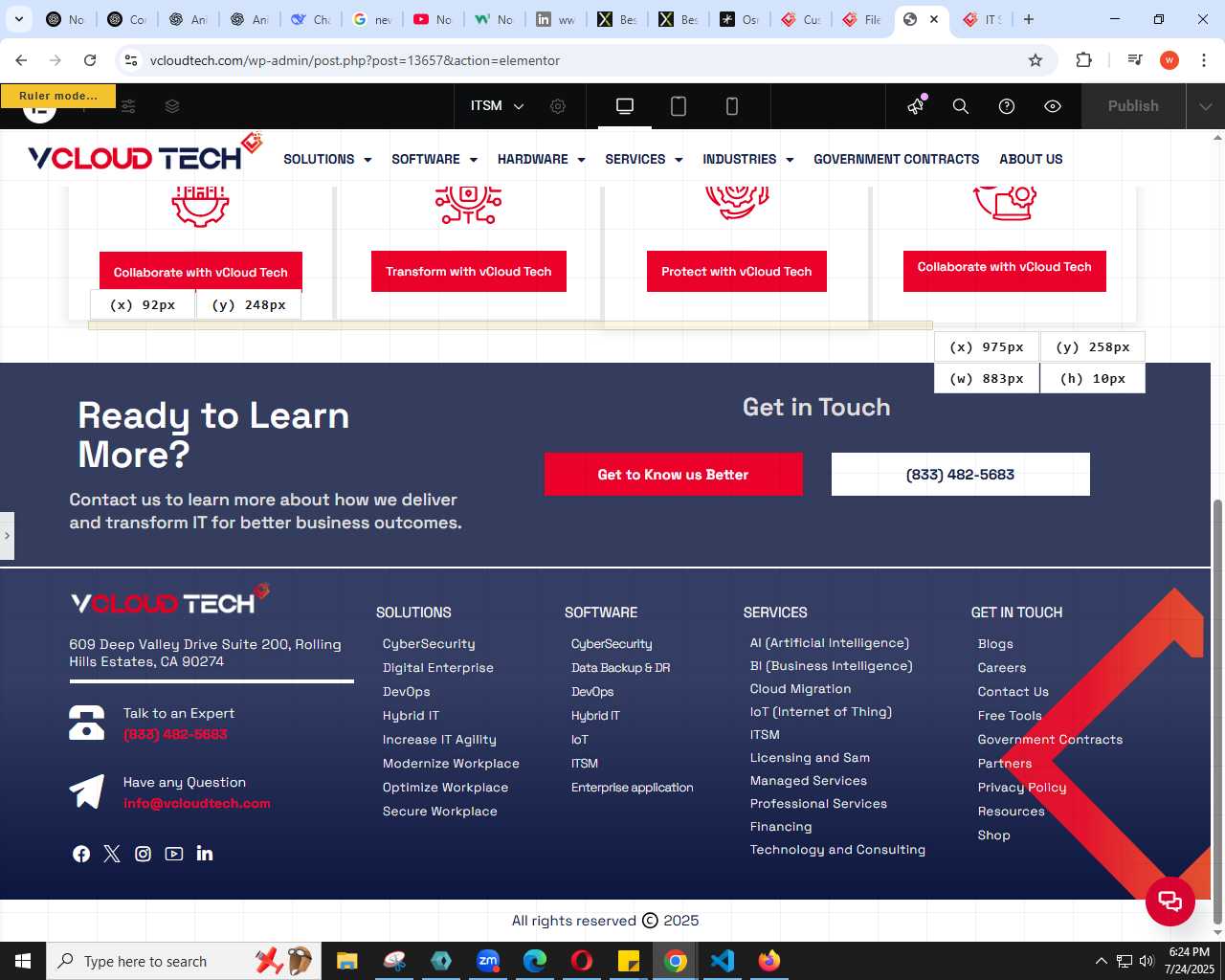Open ITSM page settings gear
The image size is (1225, 980).
(558, 106)
